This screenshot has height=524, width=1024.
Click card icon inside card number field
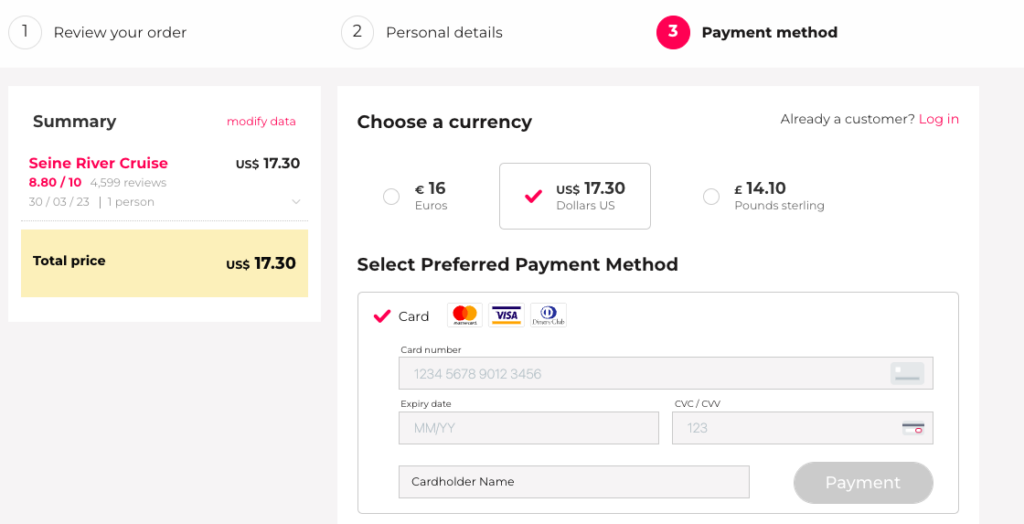tap(907, 374)
